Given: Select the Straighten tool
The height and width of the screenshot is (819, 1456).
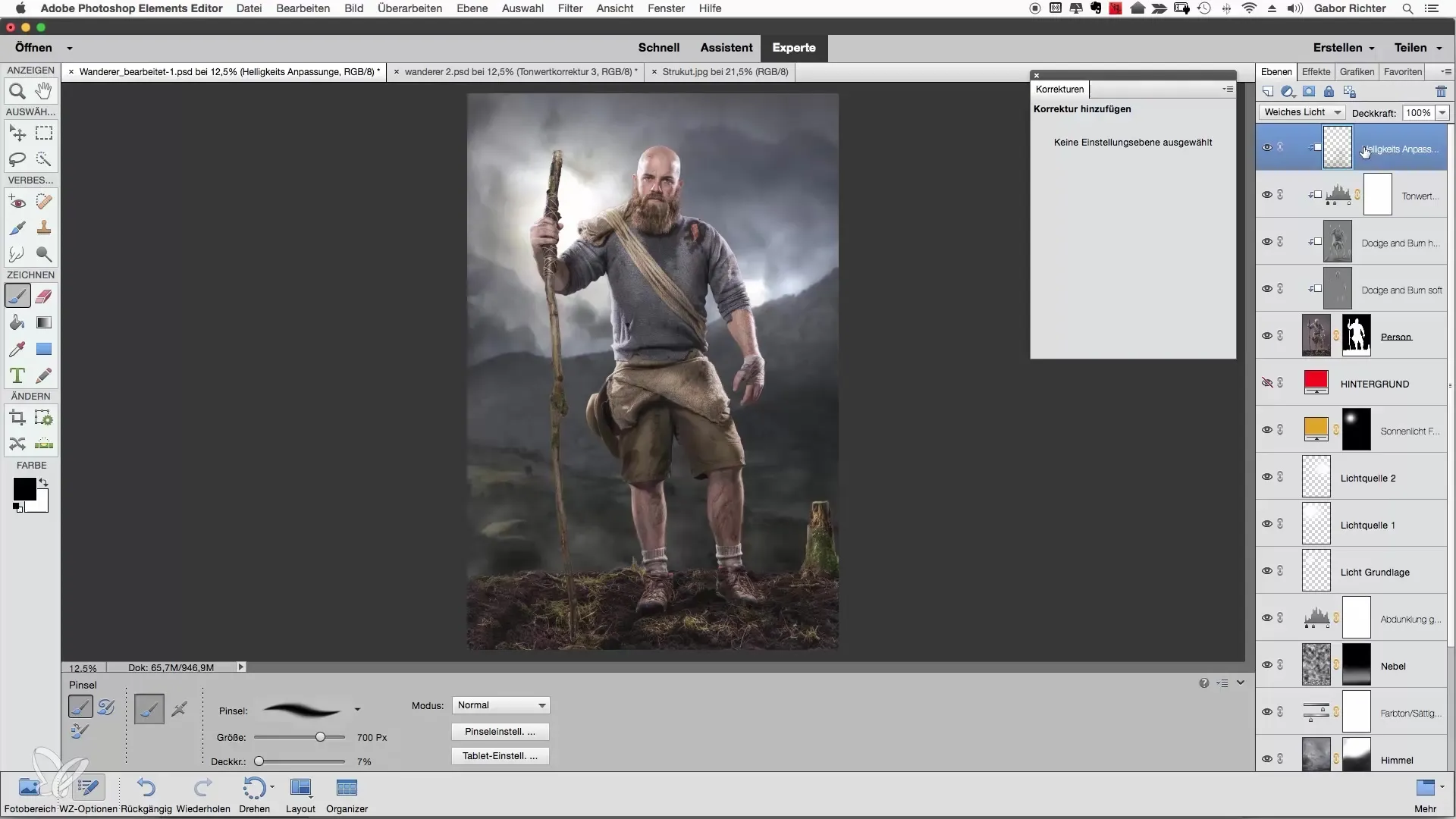Looking at the screenshot, I should point(44,444).
